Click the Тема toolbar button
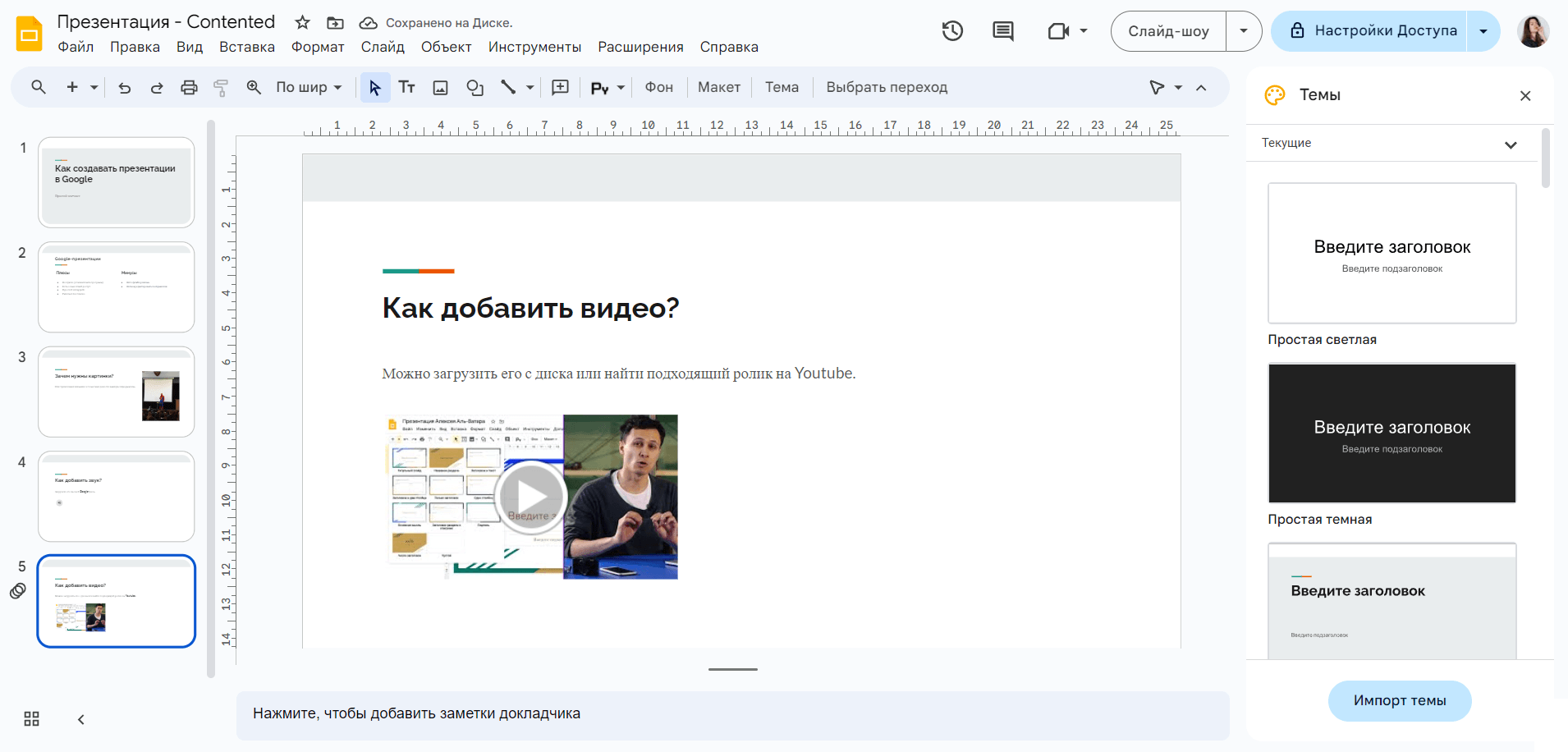The image size is (1568, 752). pos(782,87)
